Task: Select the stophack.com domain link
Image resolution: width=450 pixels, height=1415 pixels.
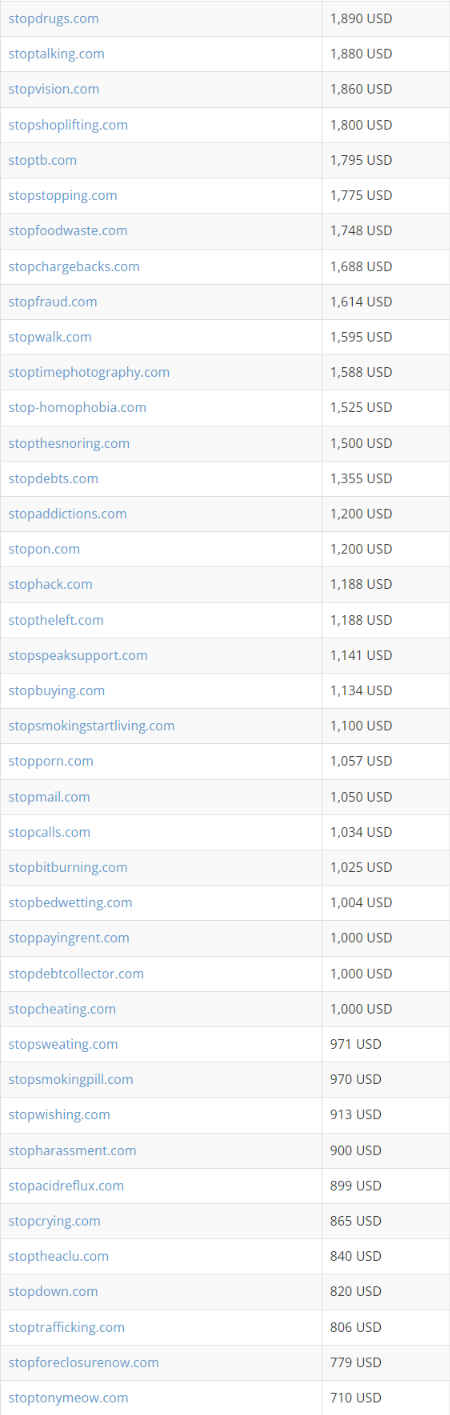Action: [x=50, y=584]
